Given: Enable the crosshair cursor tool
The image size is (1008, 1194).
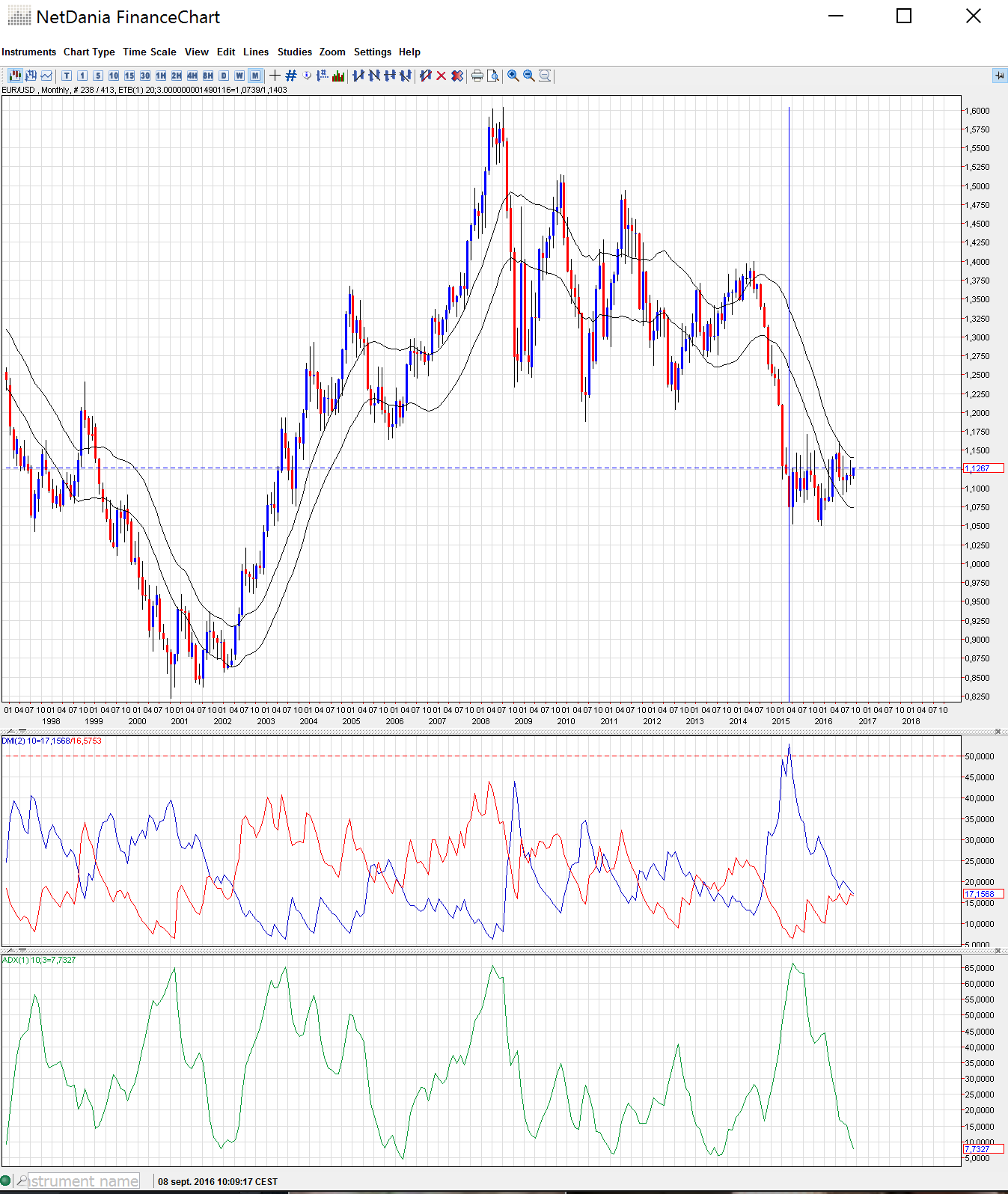Looking at the screenshot, I should coord(275,76).
